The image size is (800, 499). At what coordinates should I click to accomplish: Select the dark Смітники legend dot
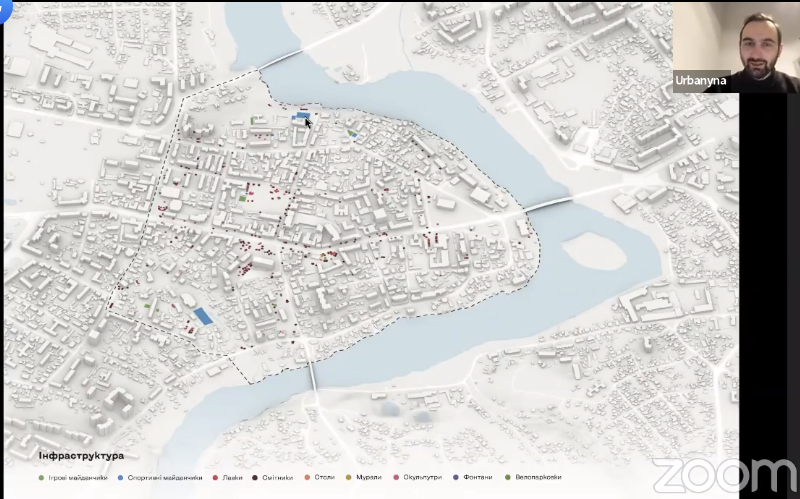[x=256, y=477]
